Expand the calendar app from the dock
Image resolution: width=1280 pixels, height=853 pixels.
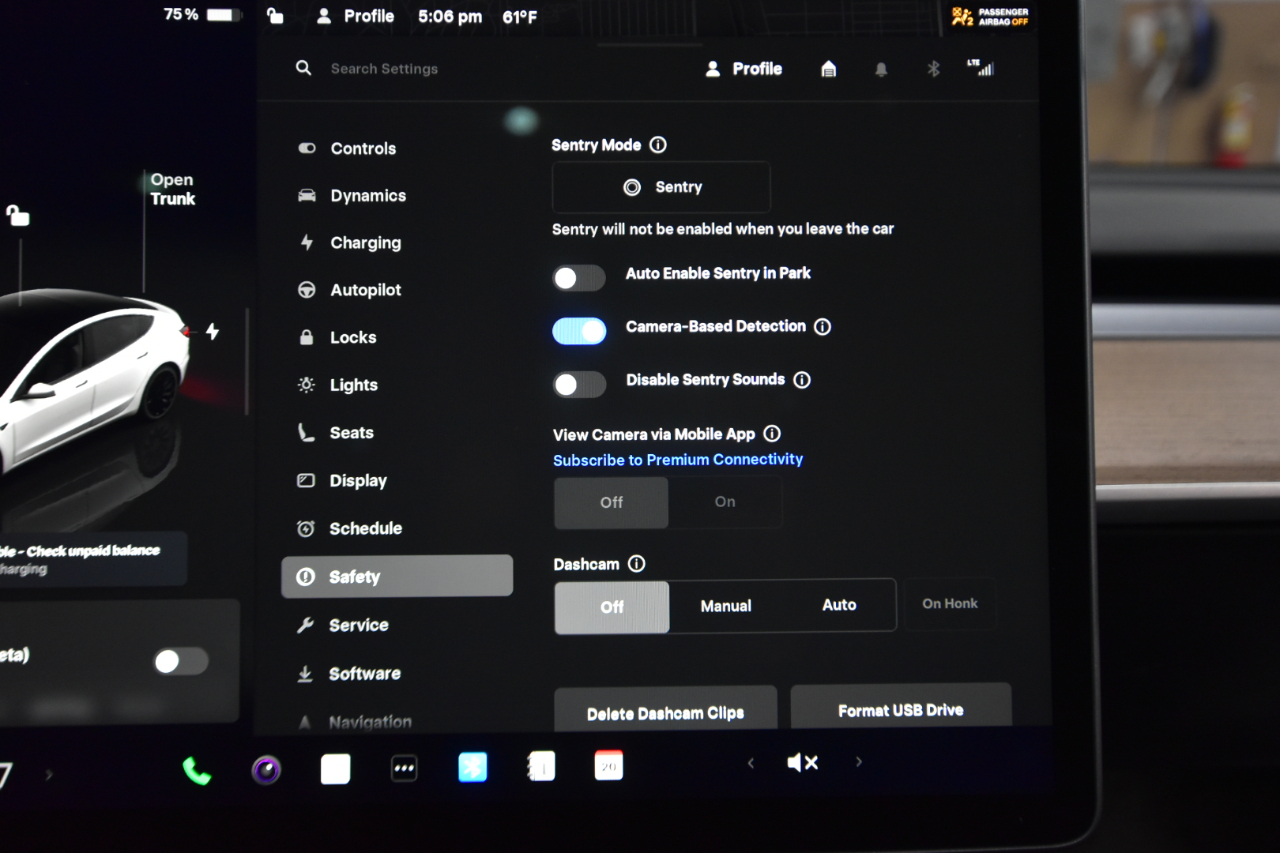click(607, 764)
